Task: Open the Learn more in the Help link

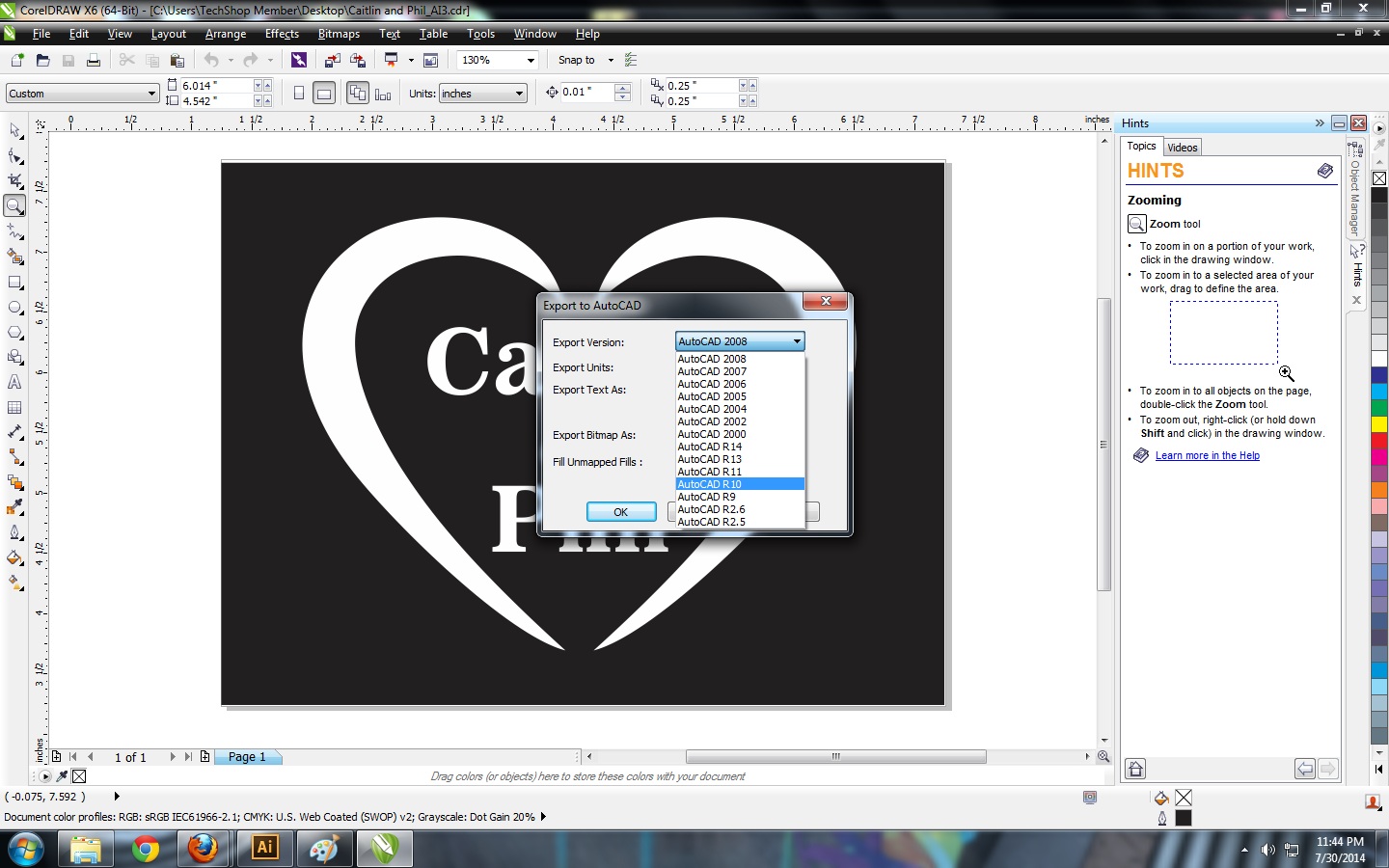Action: [x=1207, y=455]
